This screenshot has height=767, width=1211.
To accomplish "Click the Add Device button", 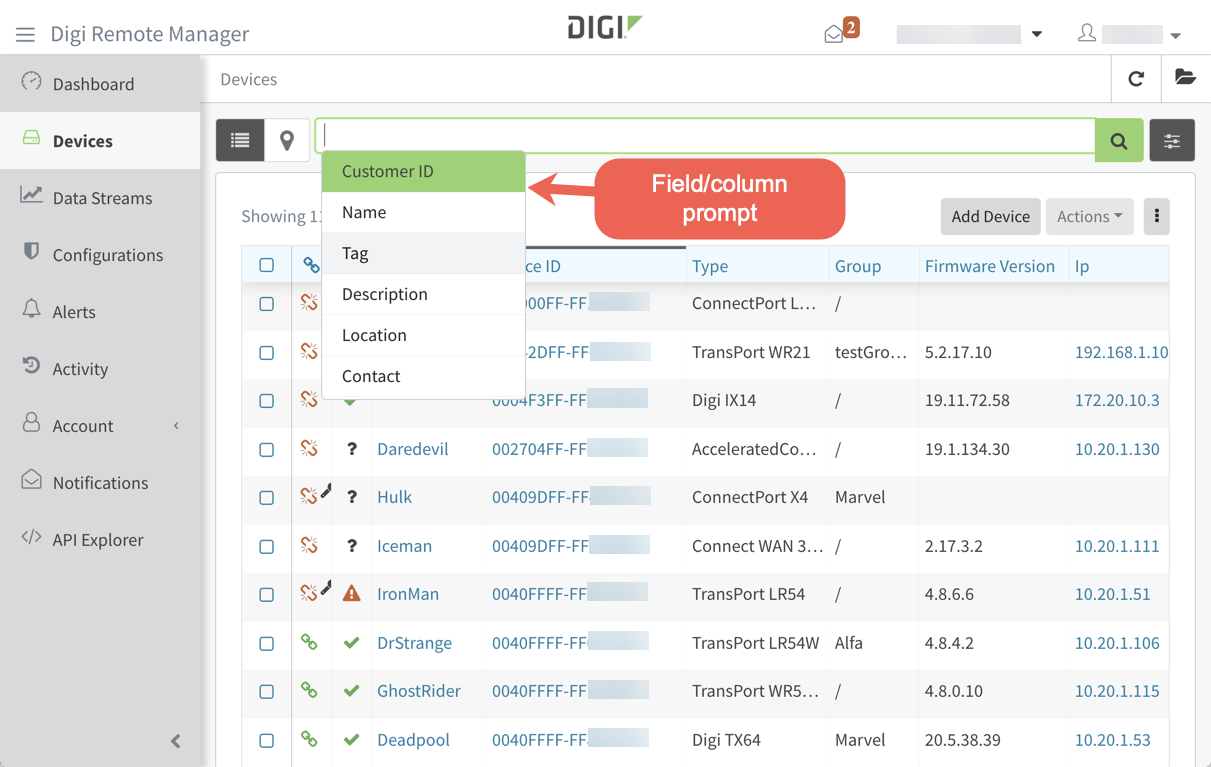I will [x=990, y=216].
